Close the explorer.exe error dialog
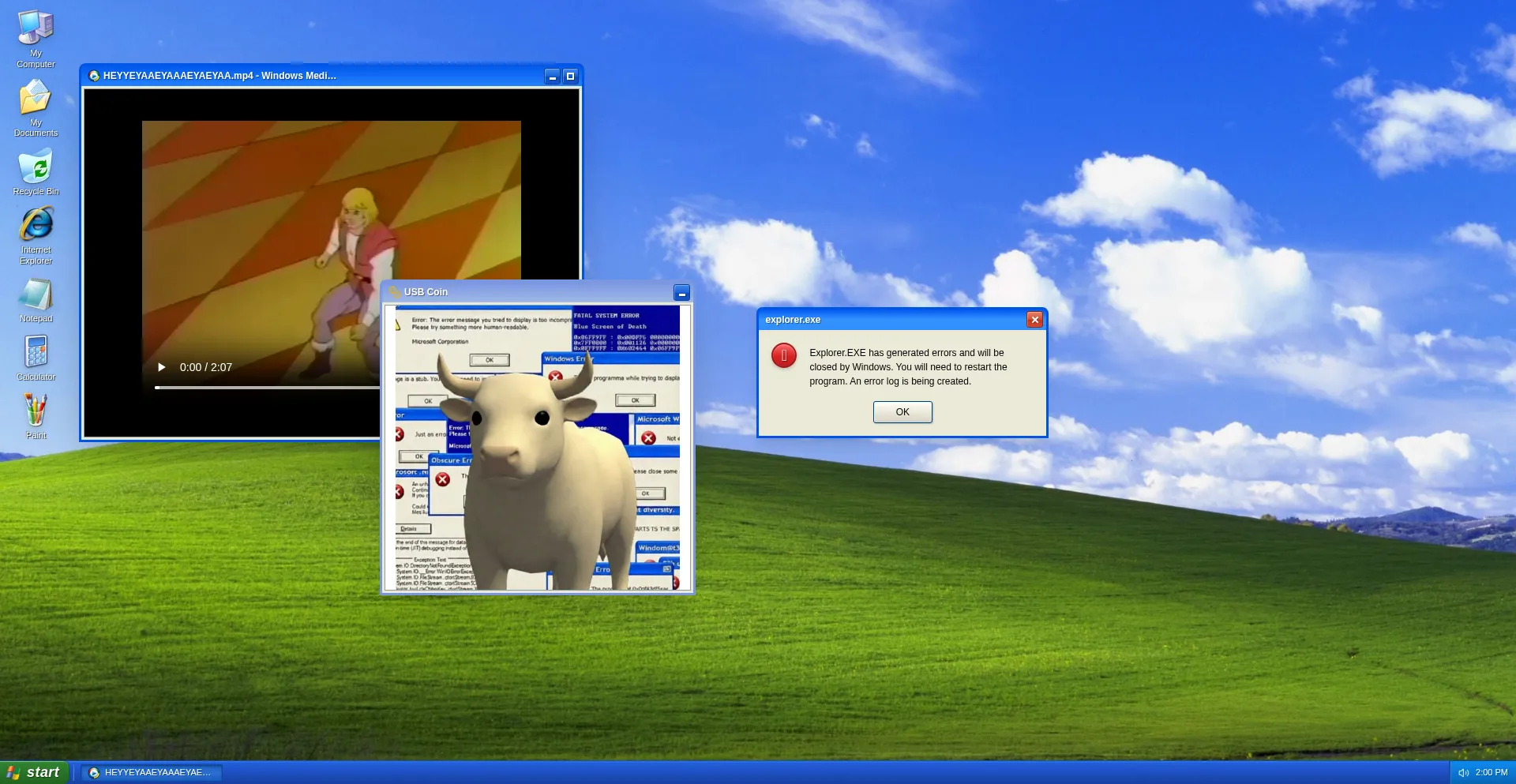This screenshot has width=1516, height=784. (1035, 320)
